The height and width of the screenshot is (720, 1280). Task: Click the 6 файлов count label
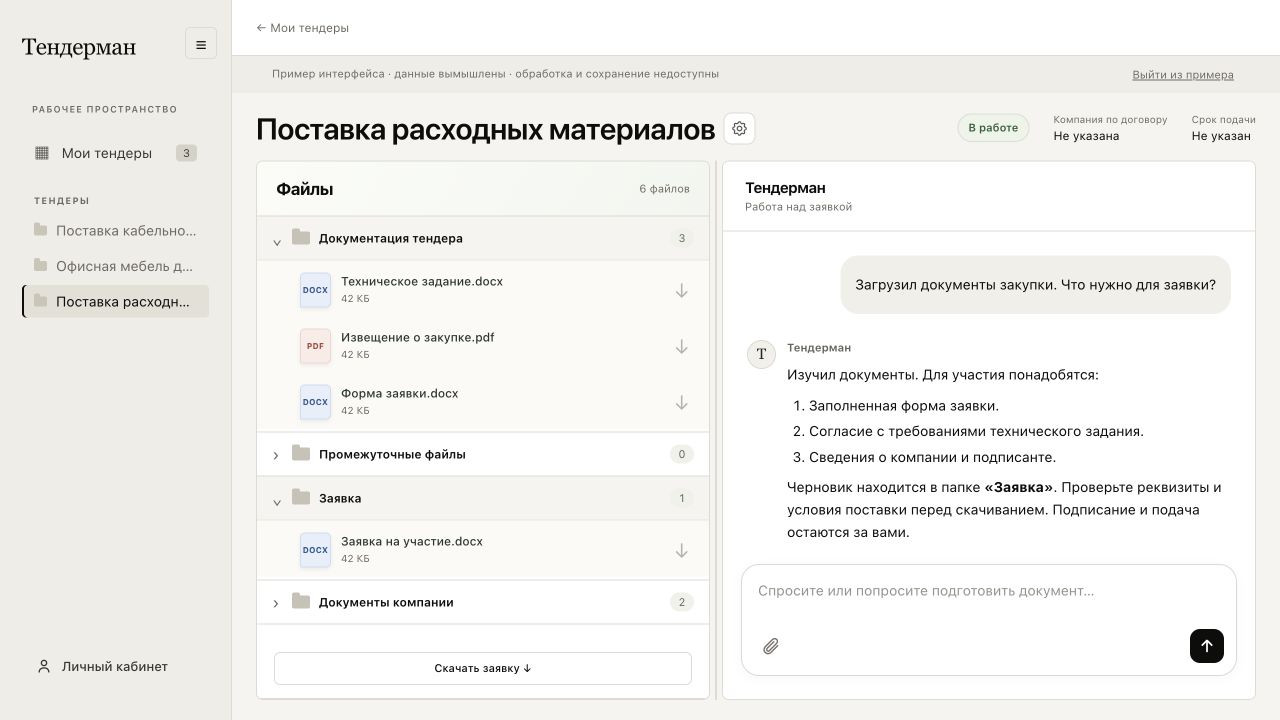click(x=665, y=189)
